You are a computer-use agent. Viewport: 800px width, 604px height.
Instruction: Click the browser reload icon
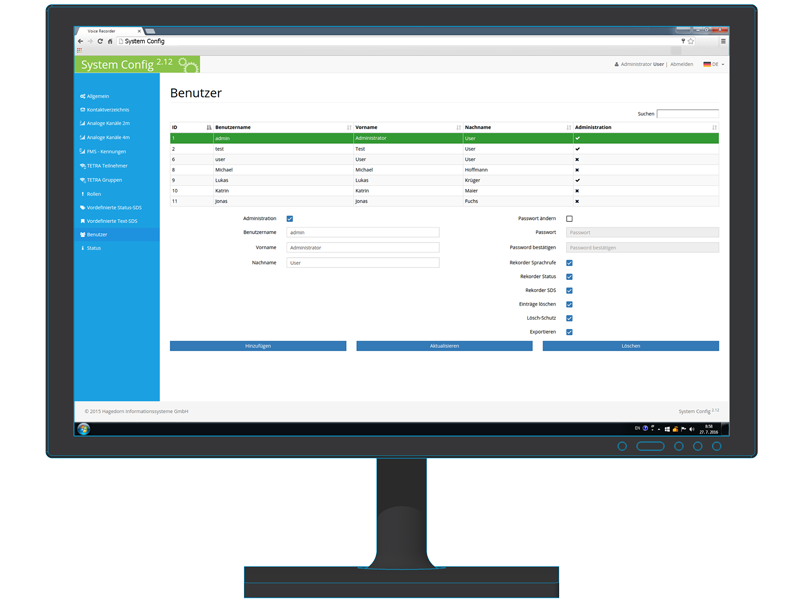[100, 41]
